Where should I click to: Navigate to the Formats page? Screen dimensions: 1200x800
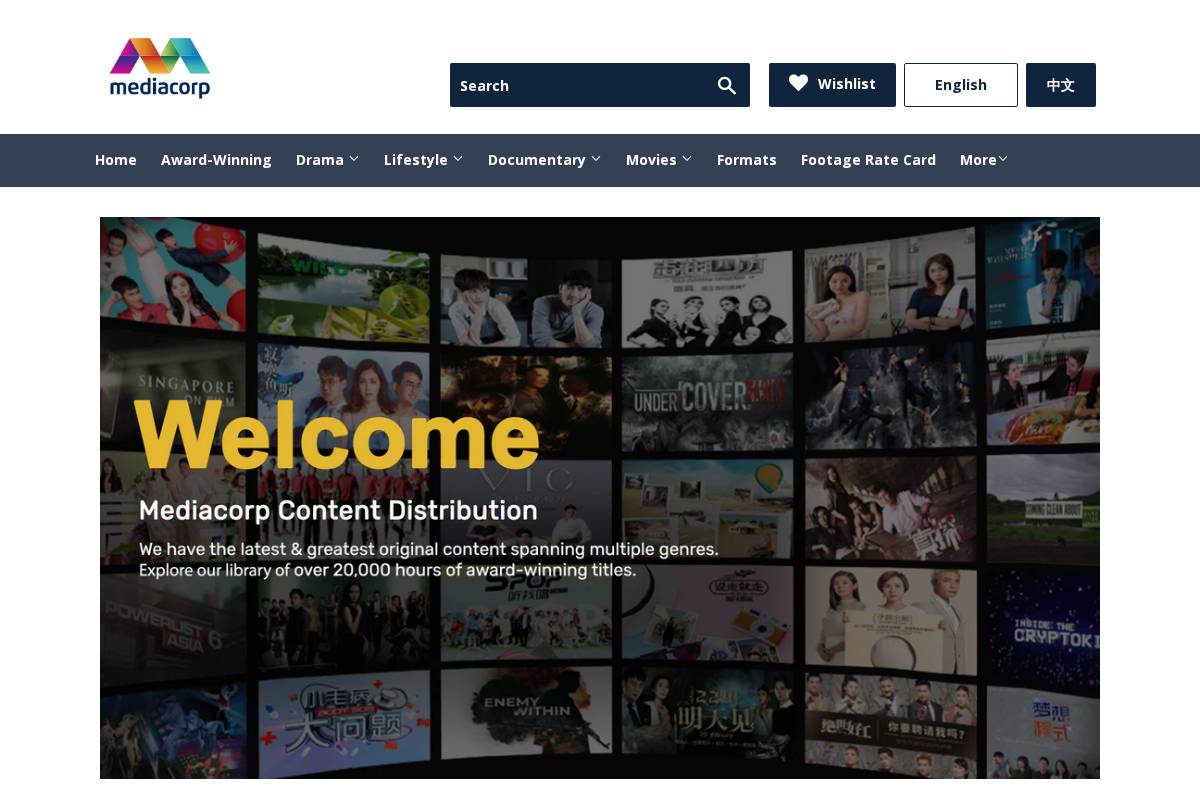tap(746, 160)
